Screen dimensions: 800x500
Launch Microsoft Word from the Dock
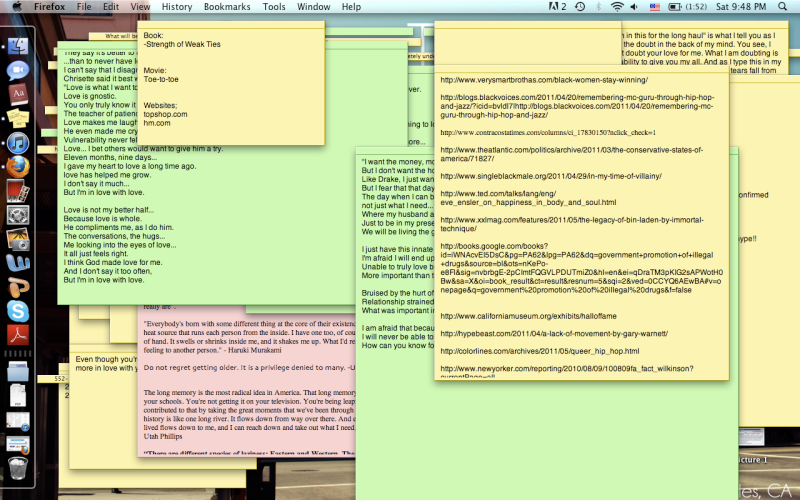tap(18, 263)
